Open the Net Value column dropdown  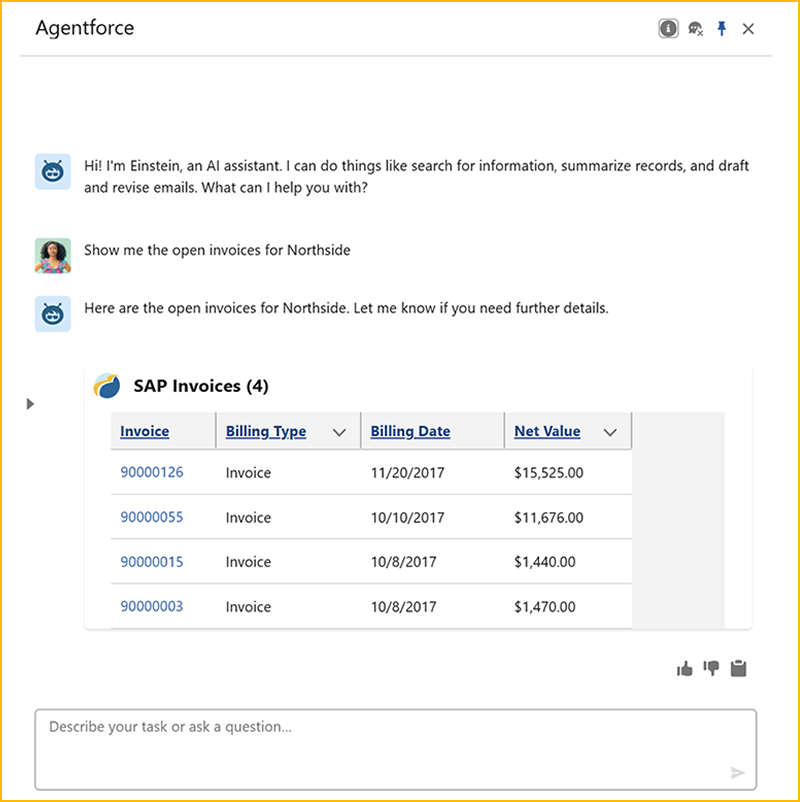(x=611, y=432)
